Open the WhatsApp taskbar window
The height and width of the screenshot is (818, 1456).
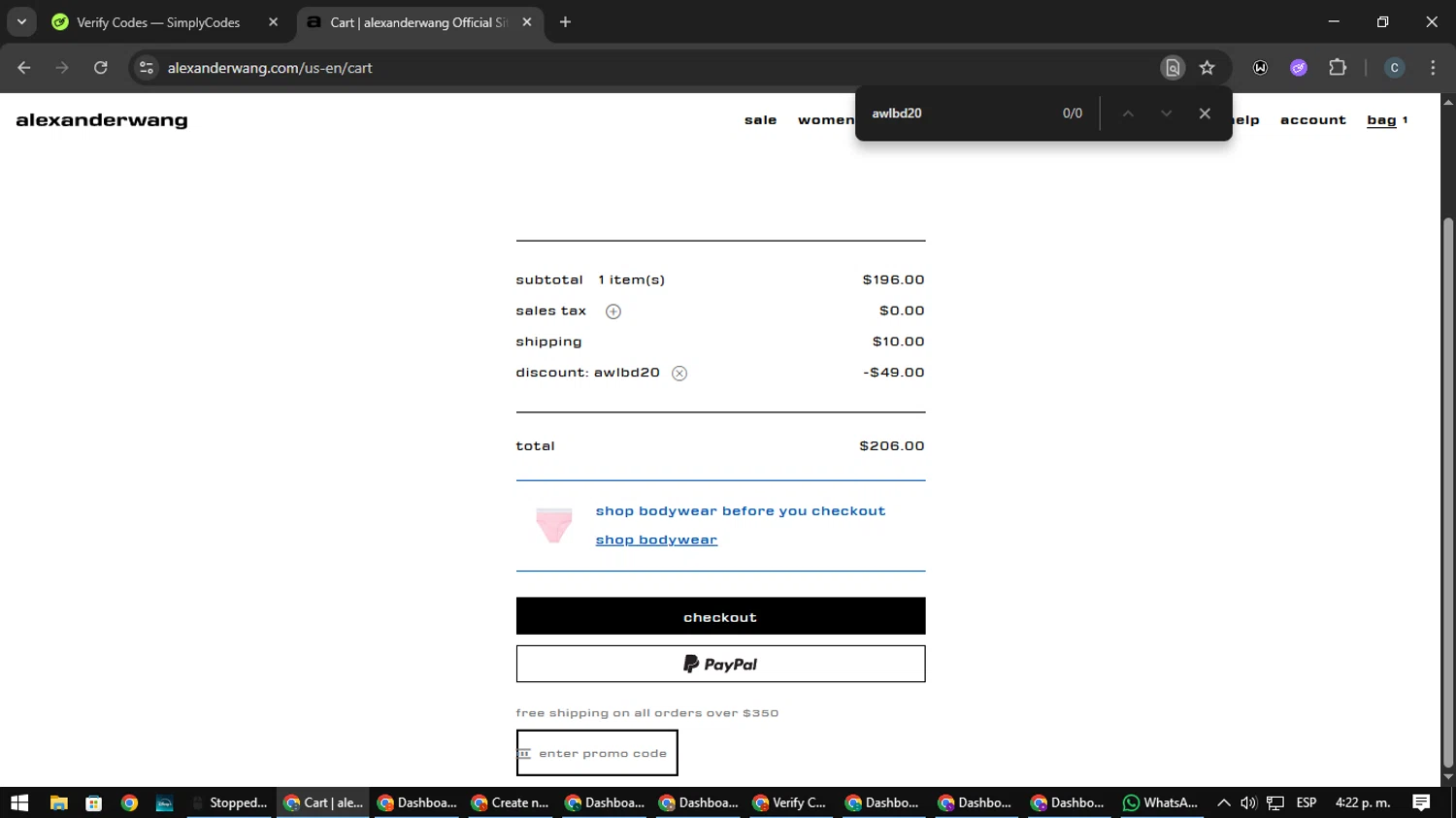tap(1160, 802)
